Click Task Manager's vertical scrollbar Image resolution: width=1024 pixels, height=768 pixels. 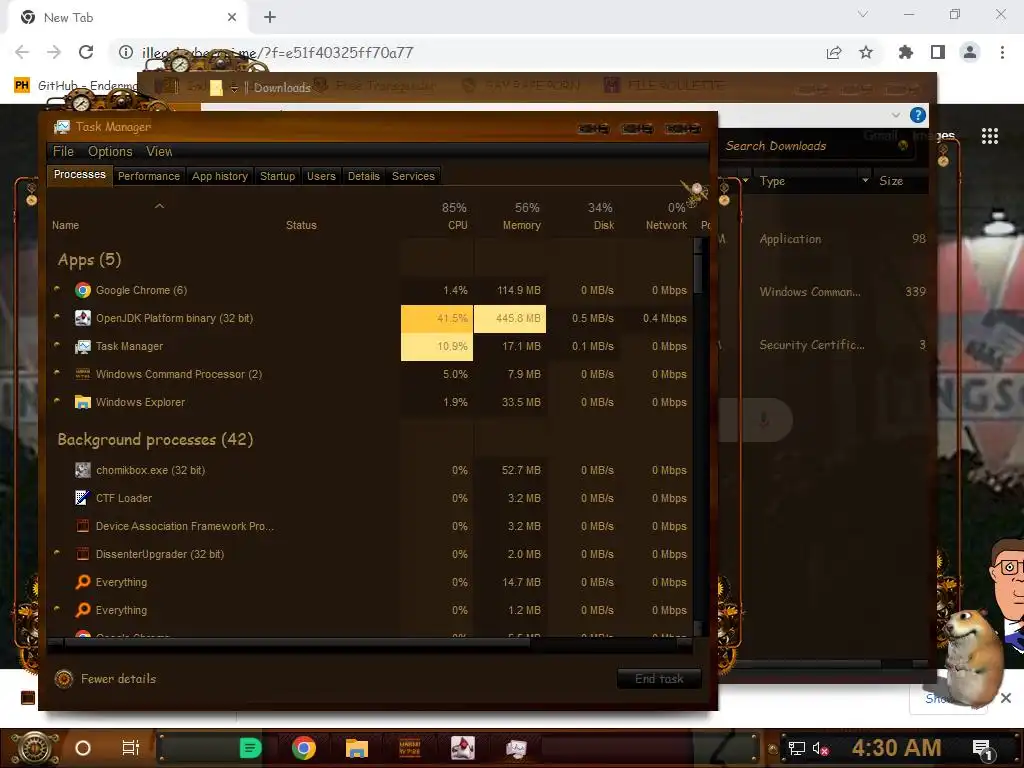coord(698,436)
